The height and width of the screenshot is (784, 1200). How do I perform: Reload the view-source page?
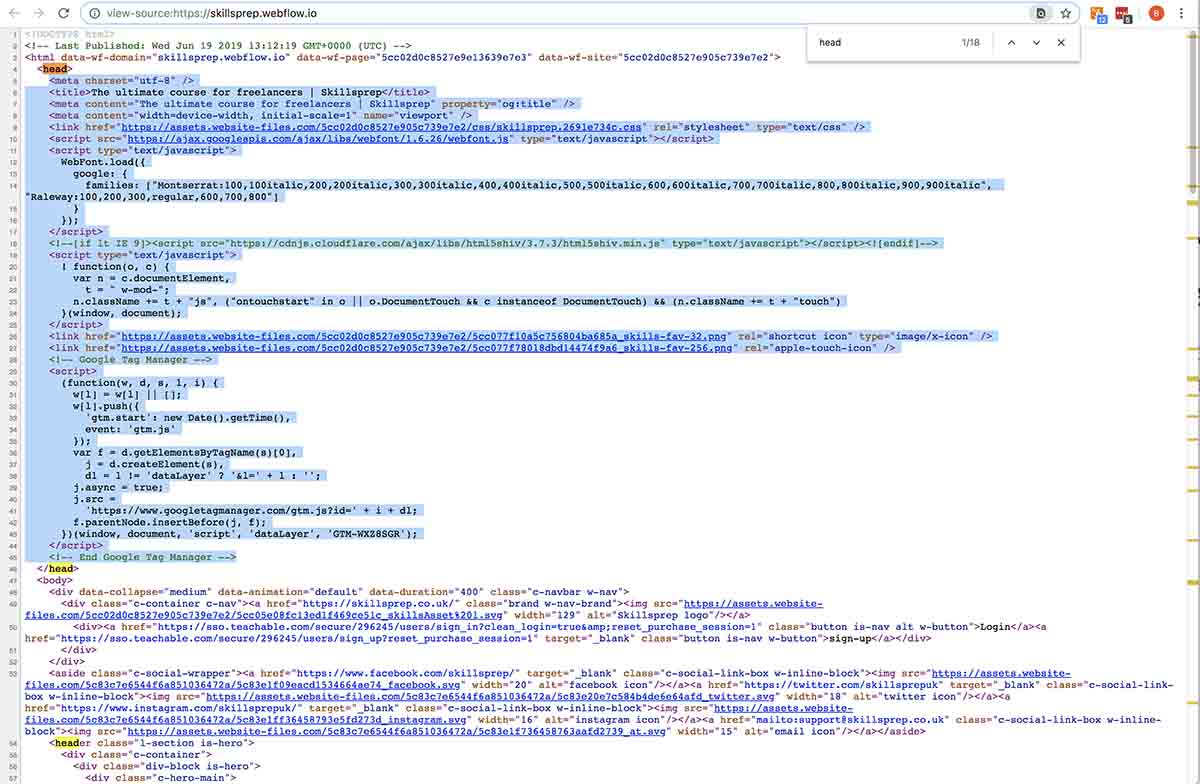coord(62,14)
